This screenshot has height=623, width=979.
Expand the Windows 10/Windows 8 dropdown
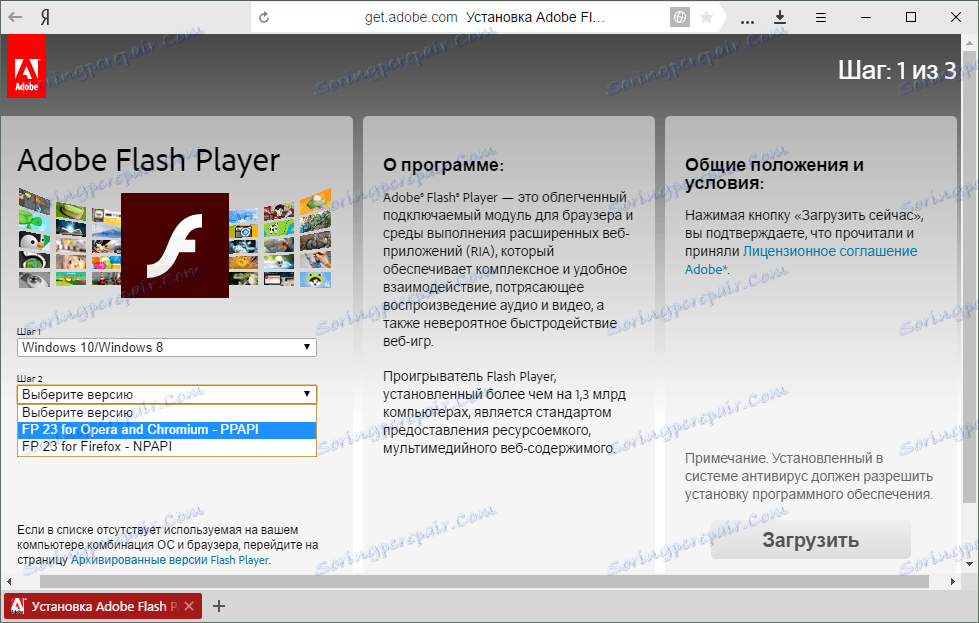pos(167,347)
